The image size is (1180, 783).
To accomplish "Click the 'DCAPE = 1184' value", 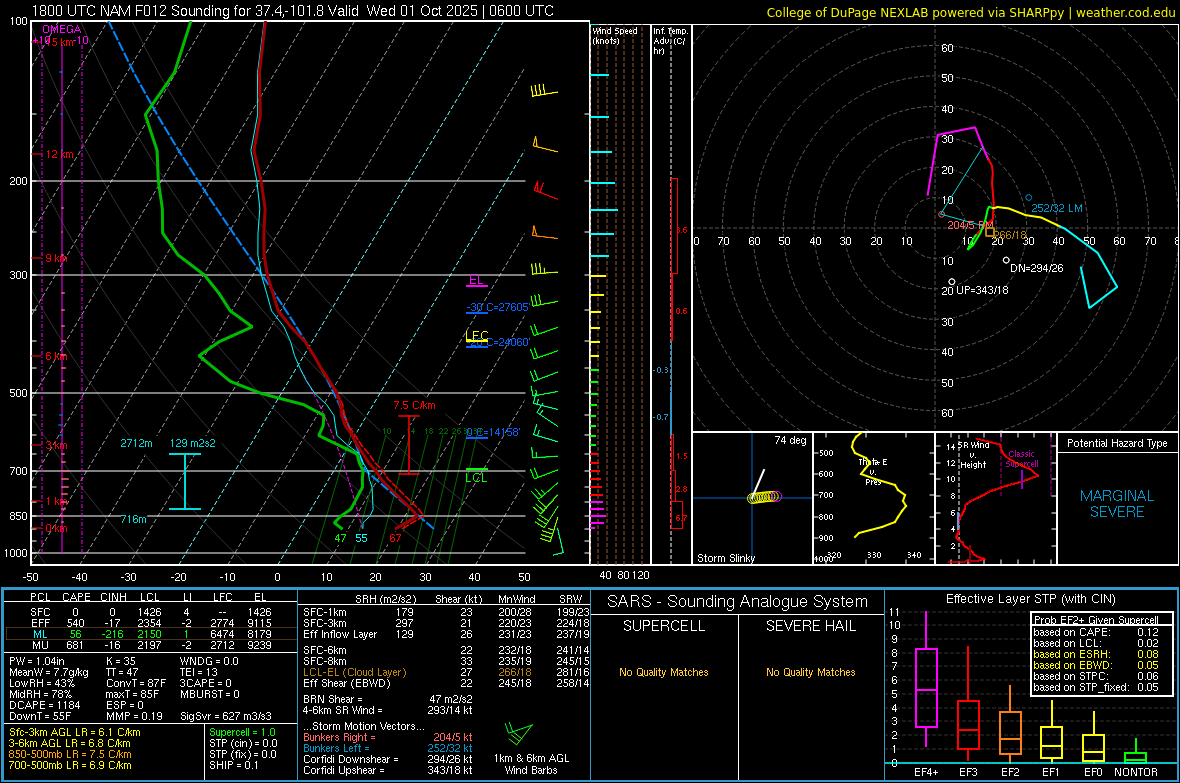I will [x=44, y=705].
